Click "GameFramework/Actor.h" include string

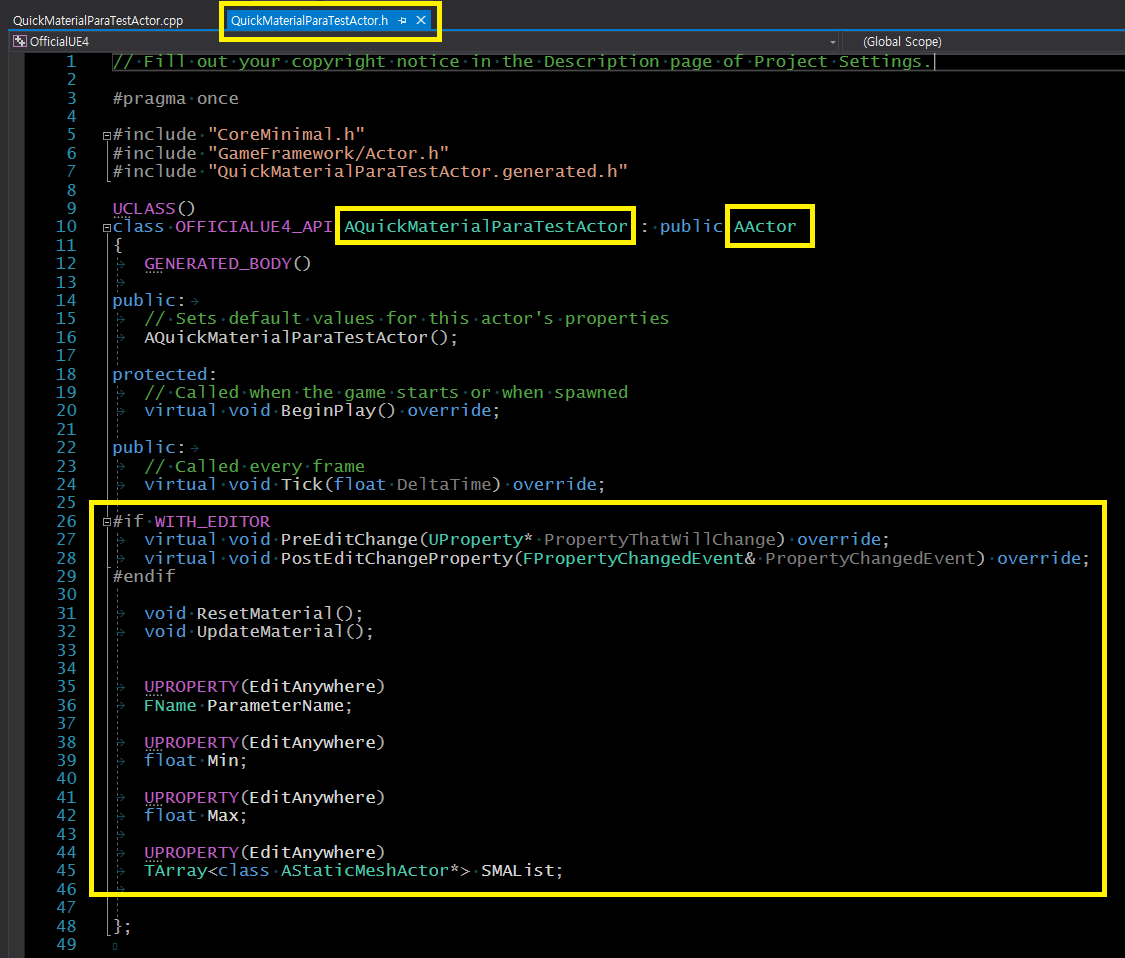pyautogui.click(x=329, y=153)
